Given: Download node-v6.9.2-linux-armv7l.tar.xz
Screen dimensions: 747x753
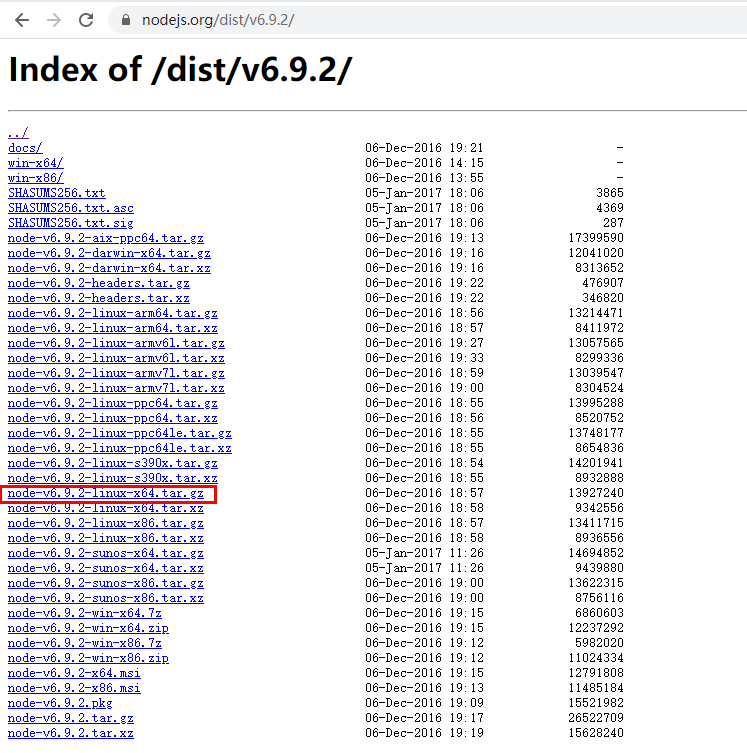Looking at the screenshot, I should click(116, 388).
